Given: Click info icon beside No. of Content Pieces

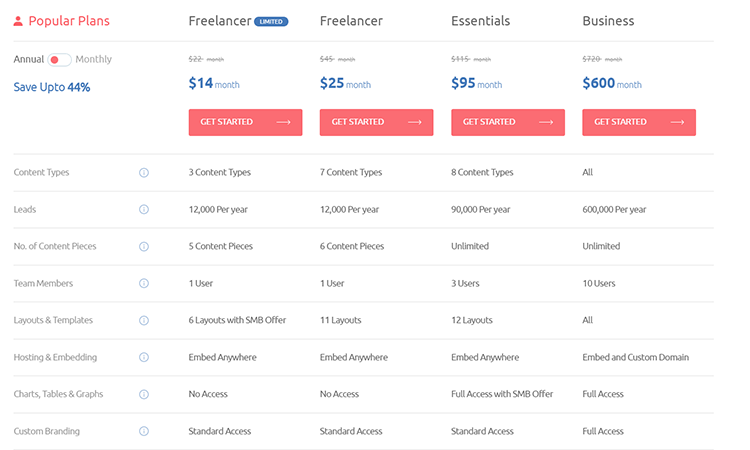Looking at the screenshot, I should [x=143, y=246].
